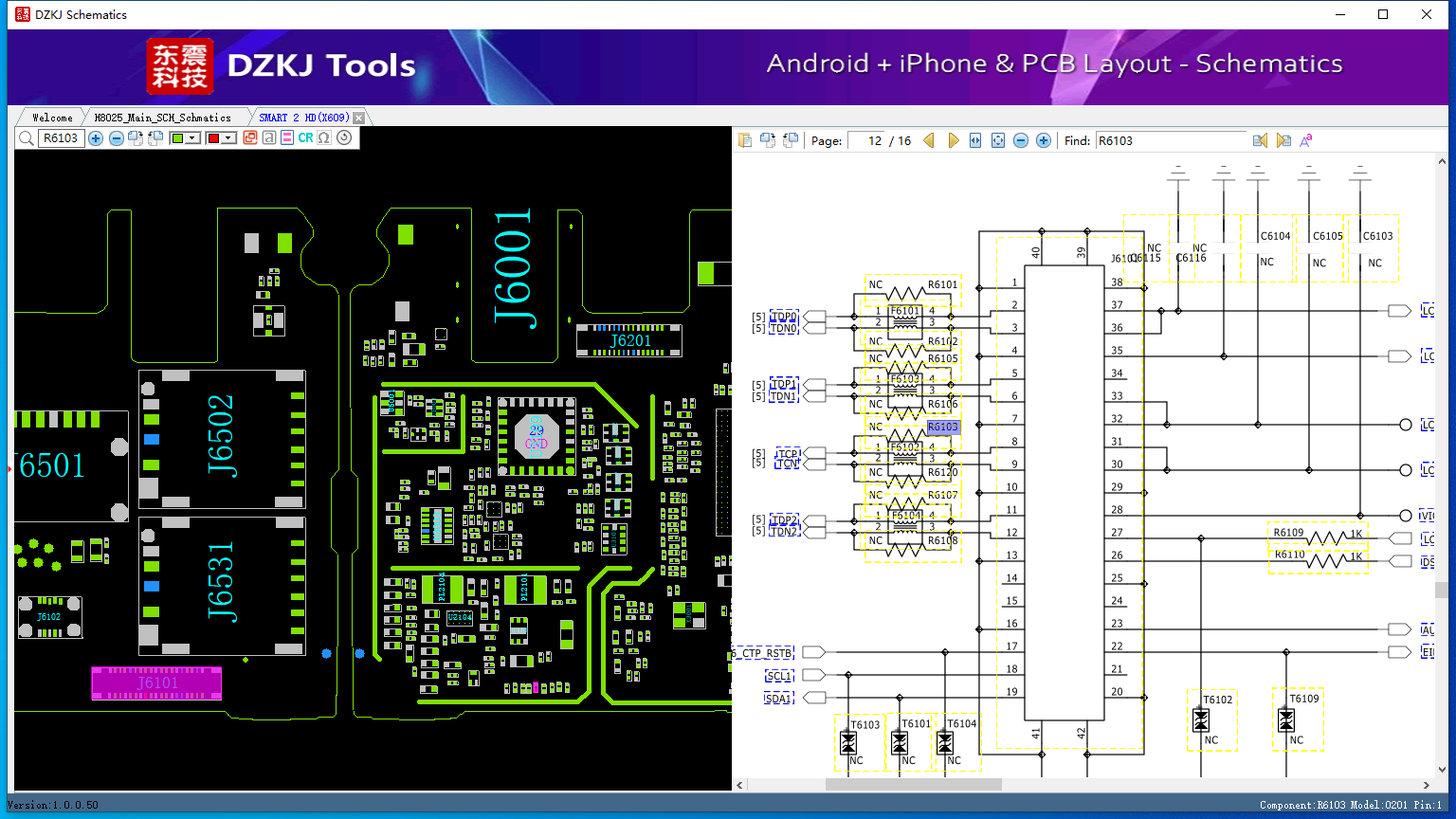Zoom in the schematic view
The height and width of the screenshot is (819, 1456).
[1044, 140]
